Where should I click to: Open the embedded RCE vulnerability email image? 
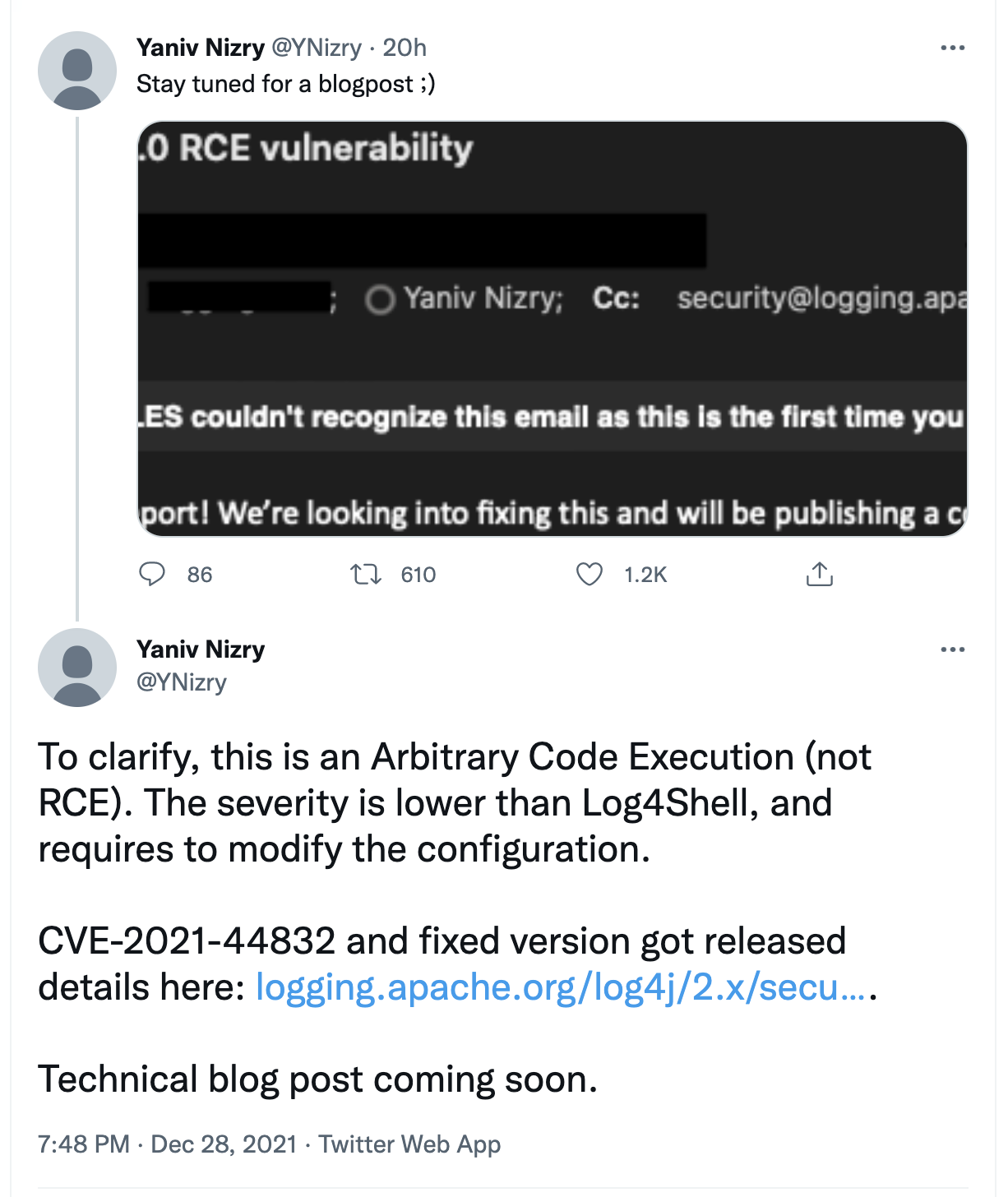pyautogui.click(x=552, y=329)
